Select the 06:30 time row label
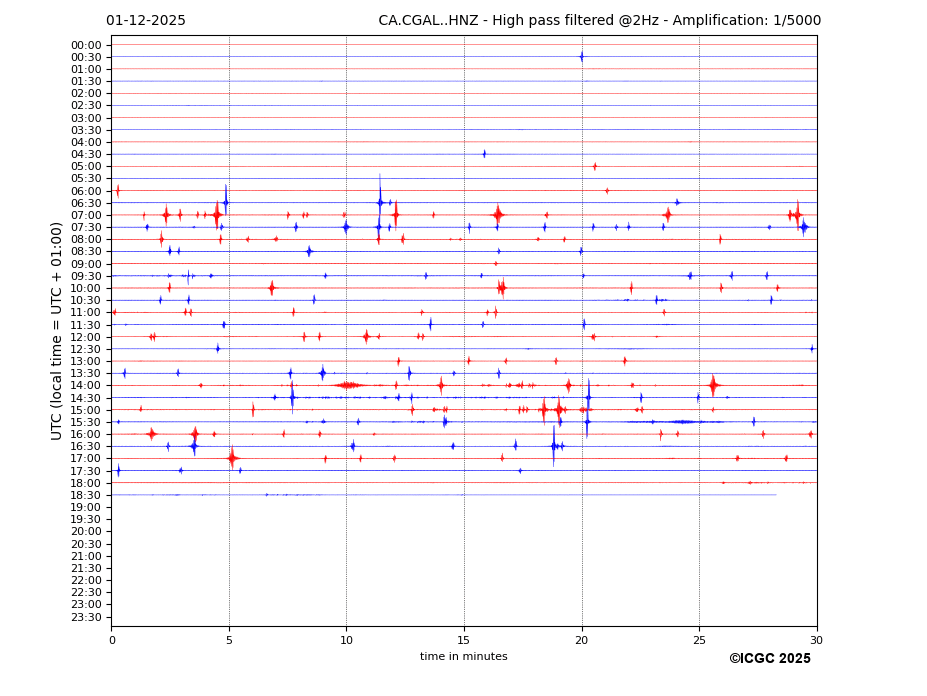The width and height of the screenshot is (927, 696). [x=86, y=203]
